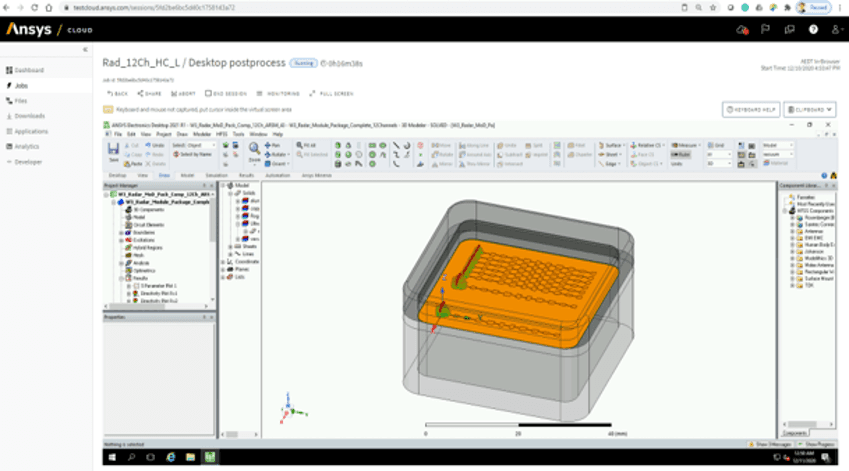Screen dimensions: 849x471
Task: Click the Zoom magnifier tool in the ribbon
Action: coord(254,152)
